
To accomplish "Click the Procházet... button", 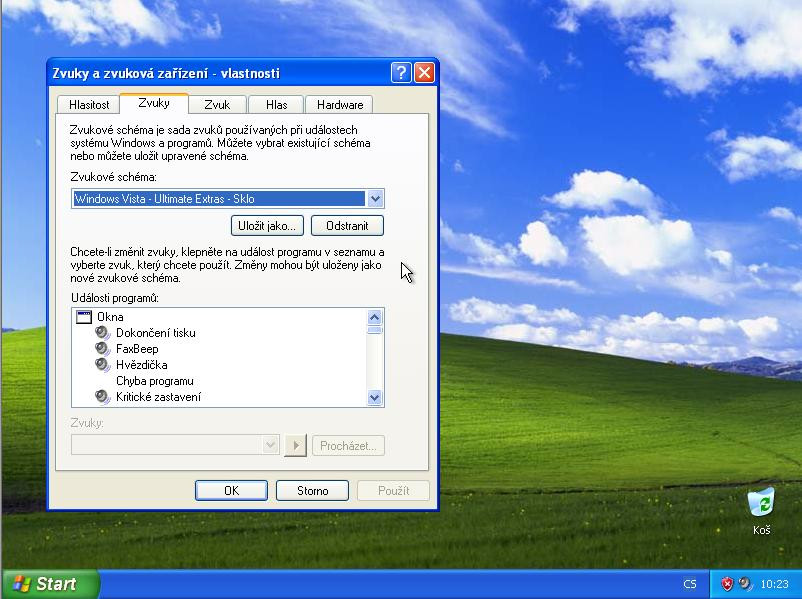I will click(x=348, y=446).
